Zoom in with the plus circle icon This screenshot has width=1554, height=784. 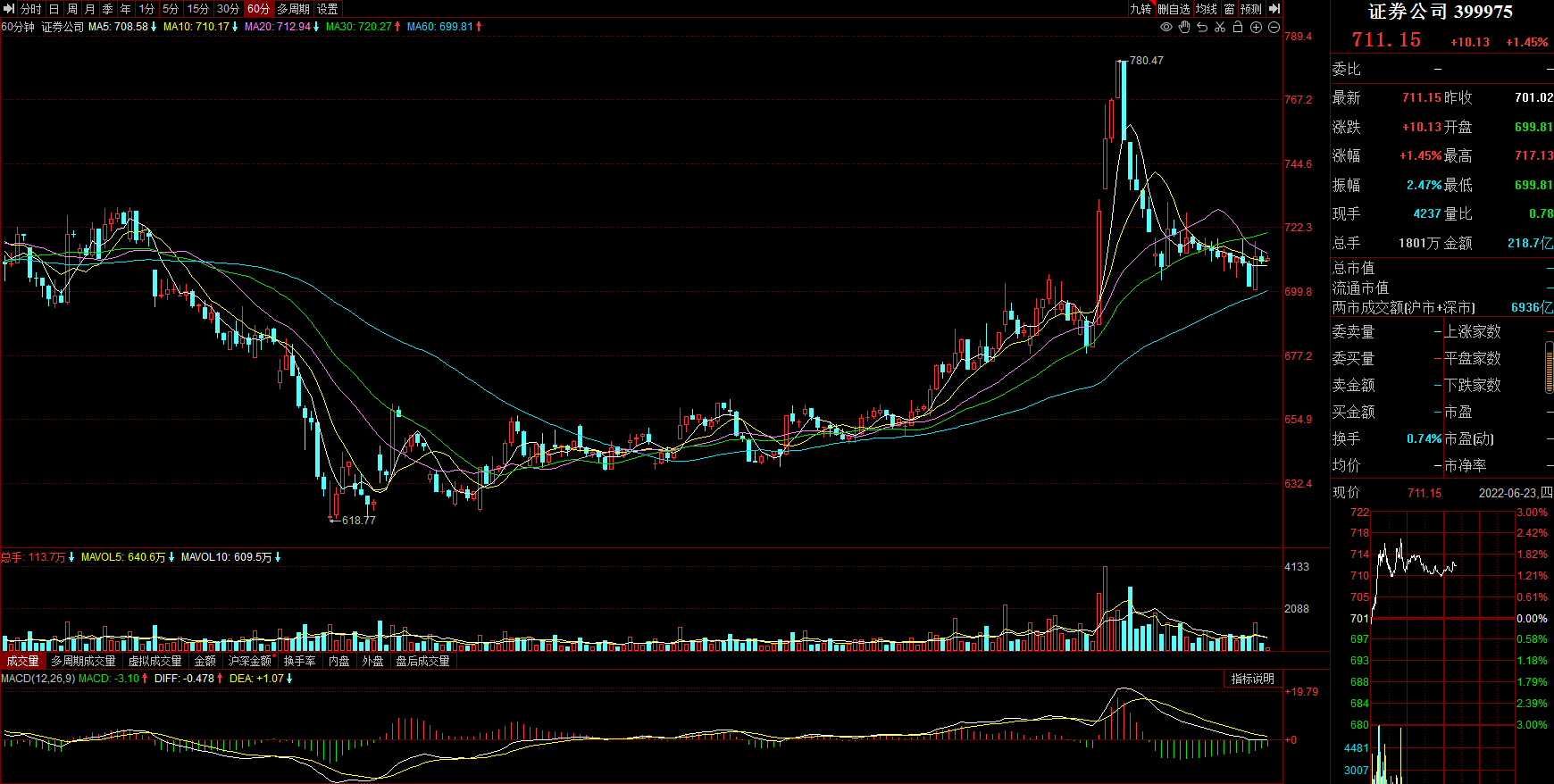pos(1256,27)
